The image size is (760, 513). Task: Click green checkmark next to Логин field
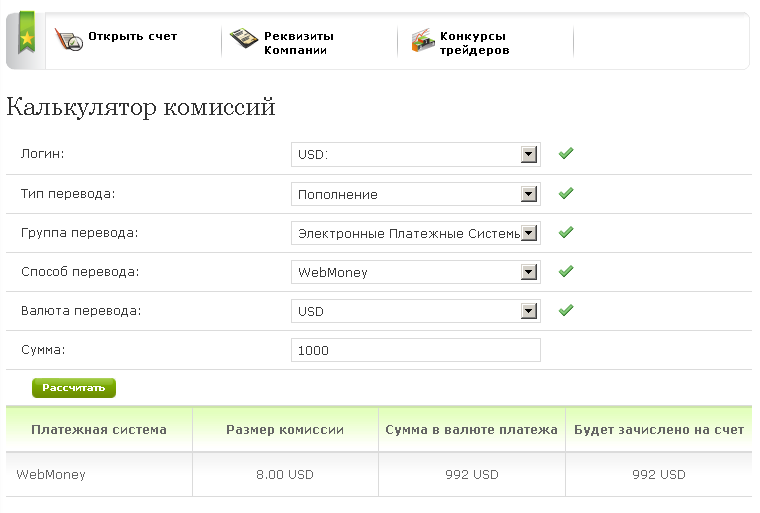[x=566, y=154]
